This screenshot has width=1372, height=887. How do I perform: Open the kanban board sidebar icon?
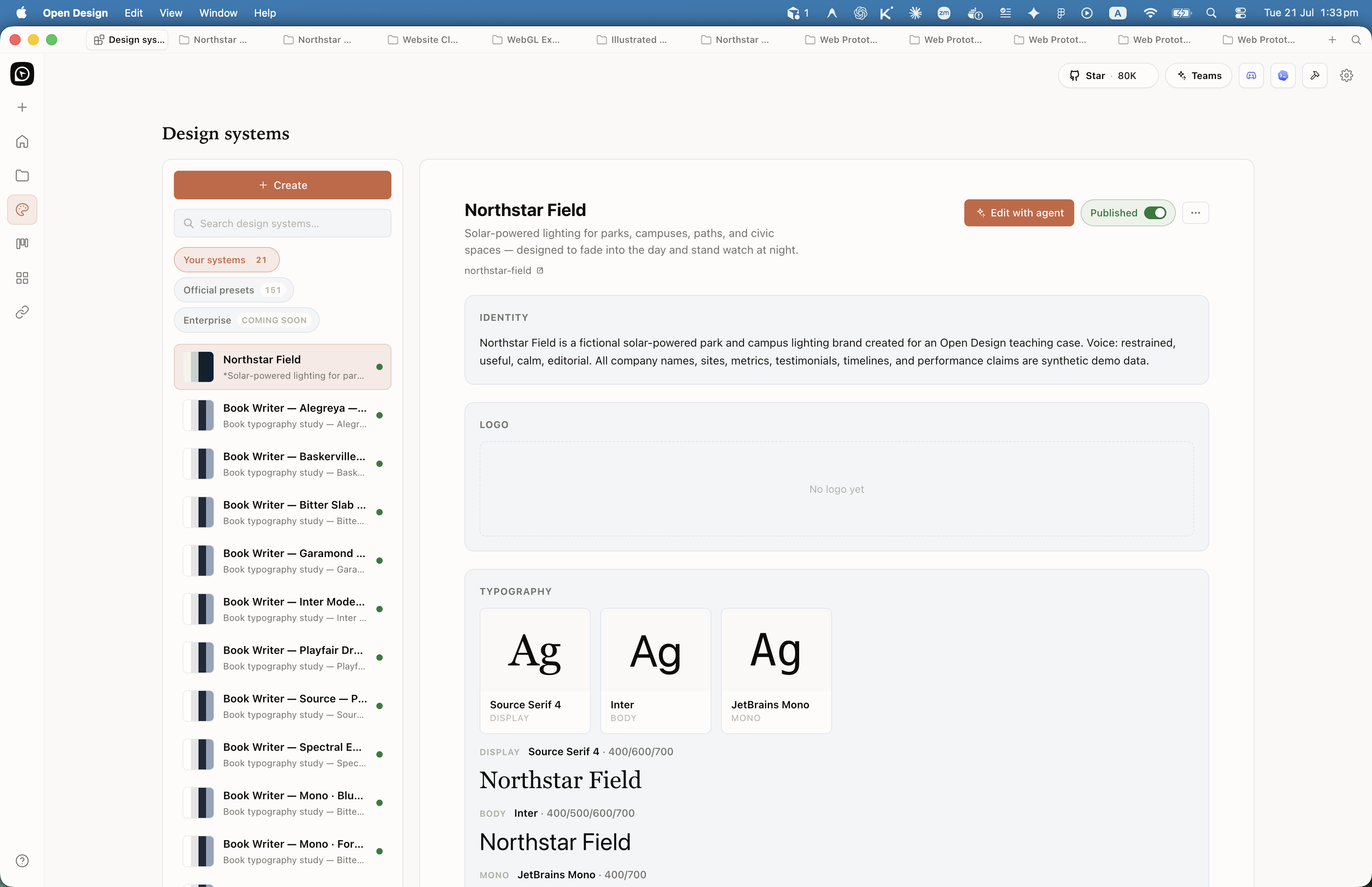click(x=22, y=244)
